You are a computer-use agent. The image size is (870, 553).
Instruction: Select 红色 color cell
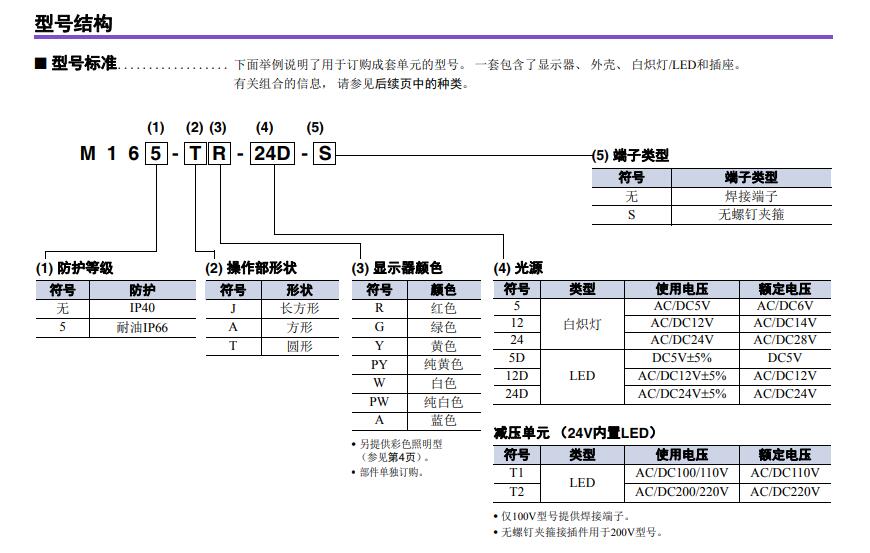coord(443,308)
